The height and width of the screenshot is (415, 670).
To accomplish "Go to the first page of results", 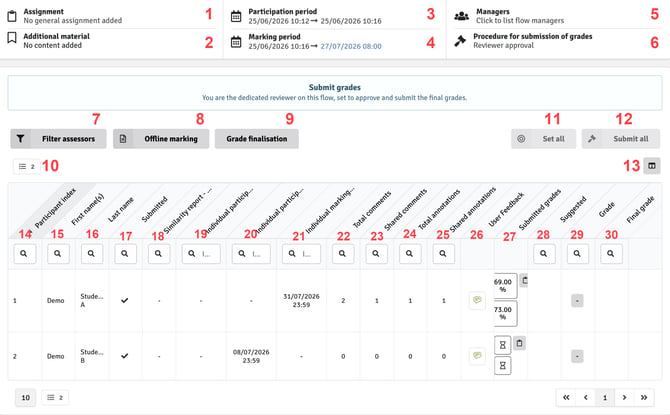I will [x=566, y=397].
